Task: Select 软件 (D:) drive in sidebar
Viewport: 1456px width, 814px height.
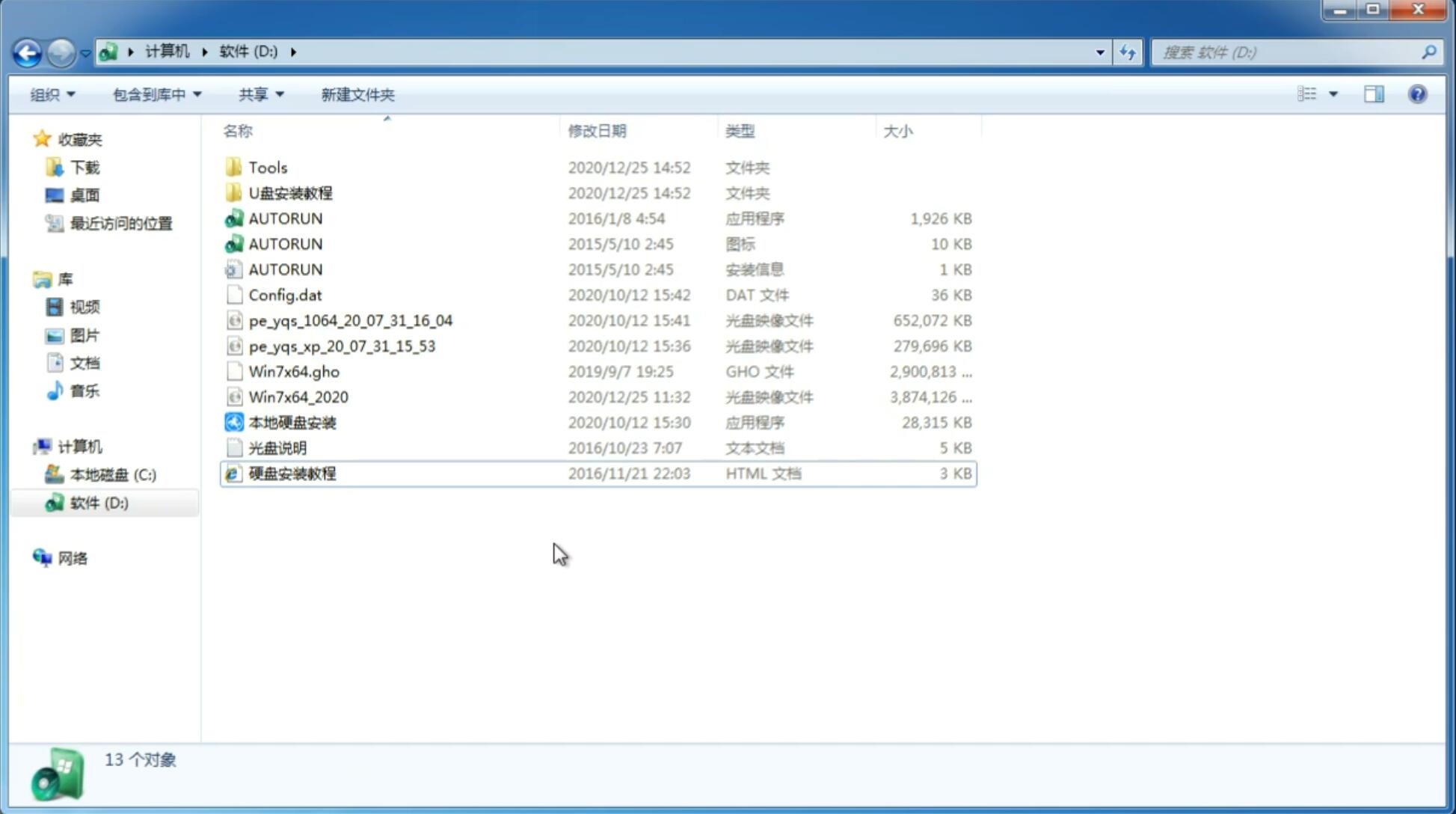Action: pyautogui.click(x=99, y=502)
